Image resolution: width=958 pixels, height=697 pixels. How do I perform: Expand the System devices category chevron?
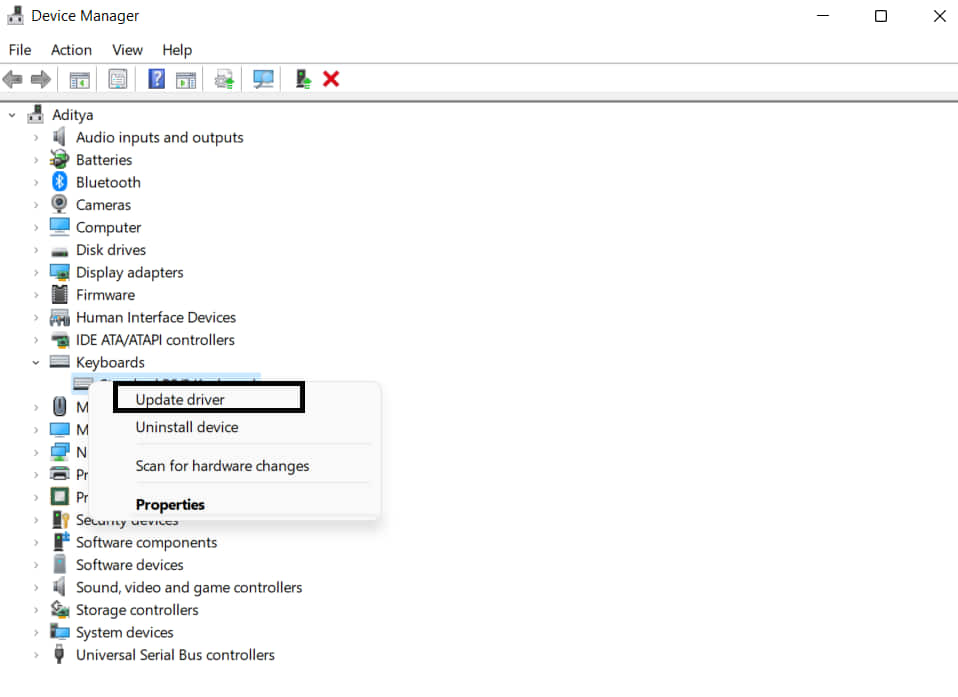coord(36,632)
